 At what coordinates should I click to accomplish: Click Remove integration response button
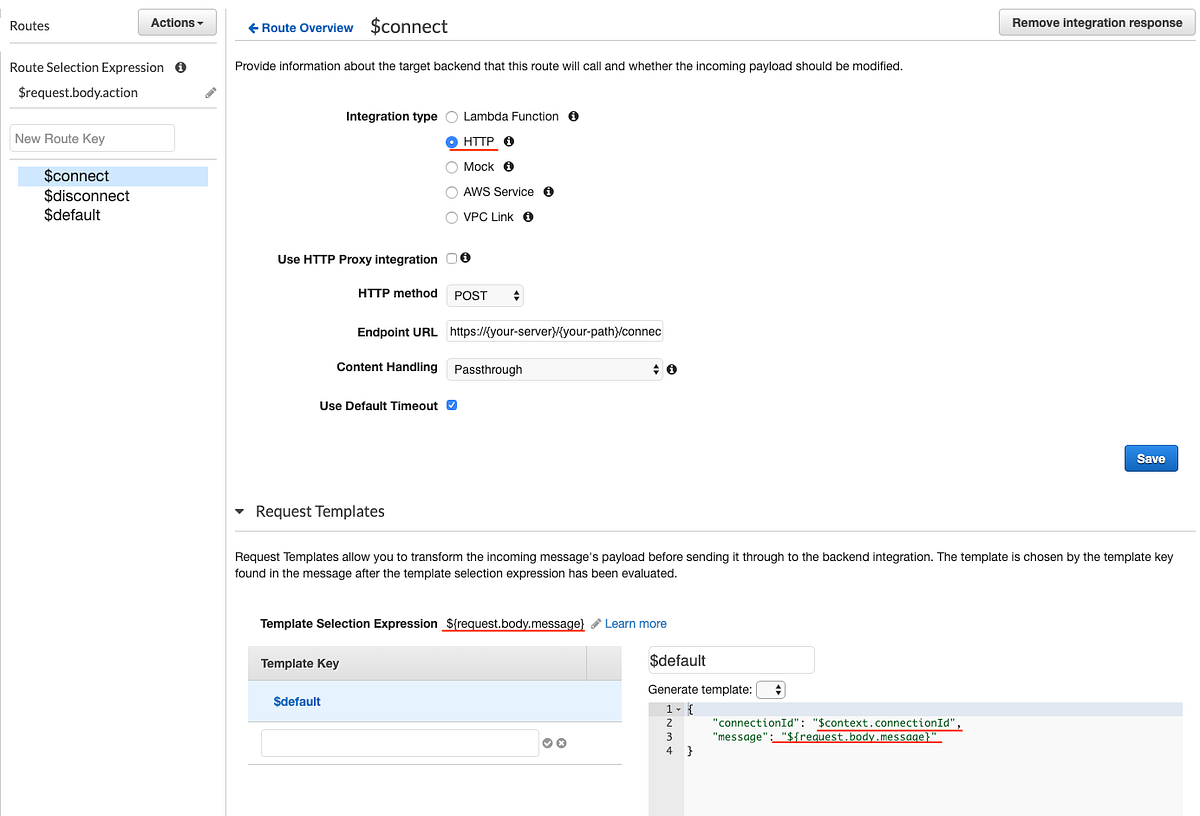(x=1097, y=23)
